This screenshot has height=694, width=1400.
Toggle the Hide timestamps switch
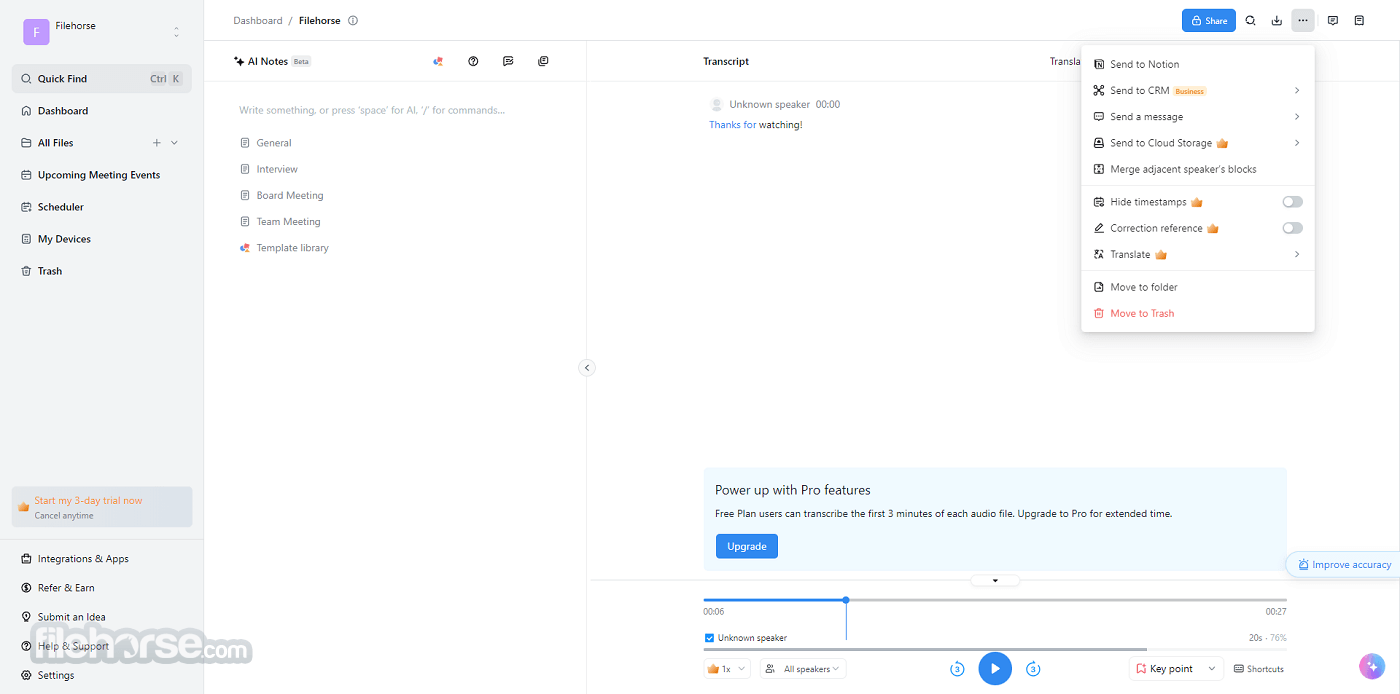click(1292, 202)
